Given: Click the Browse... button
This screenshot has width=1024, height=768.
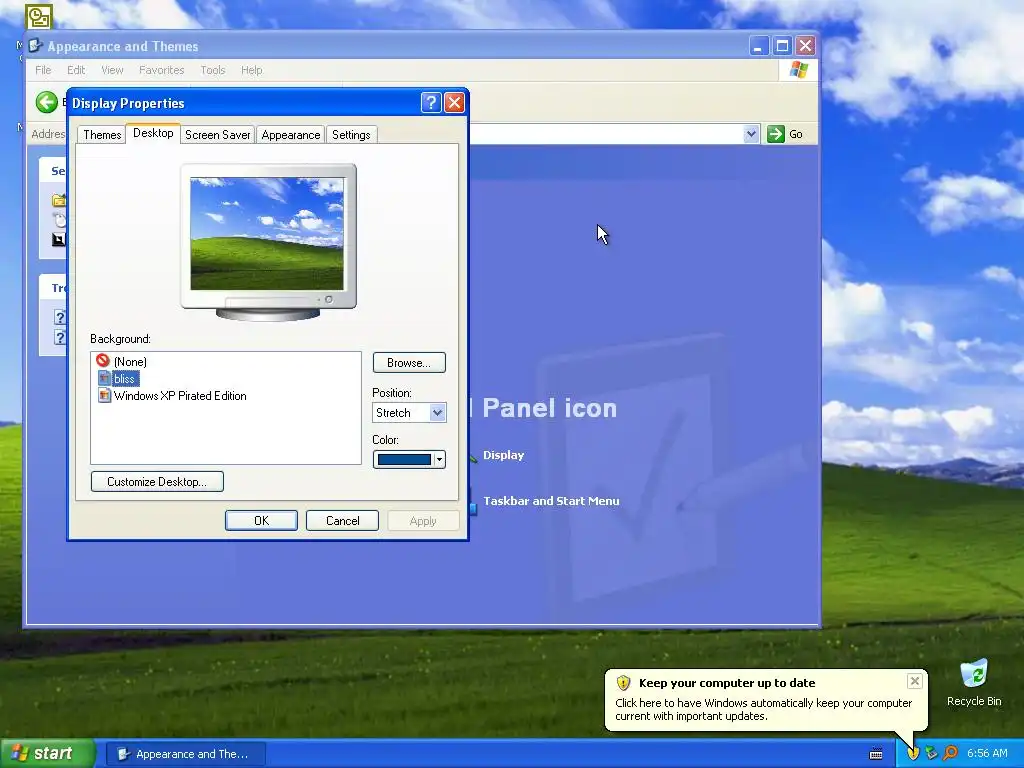Looking at the screenshot, I should [x=409, y=362].
